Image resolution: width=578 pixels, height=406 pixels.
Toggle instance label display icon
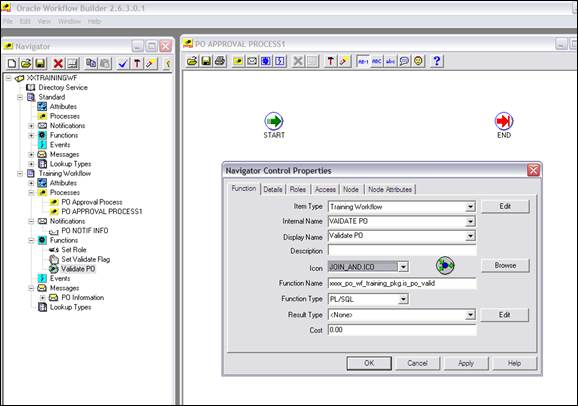(363, 61)
